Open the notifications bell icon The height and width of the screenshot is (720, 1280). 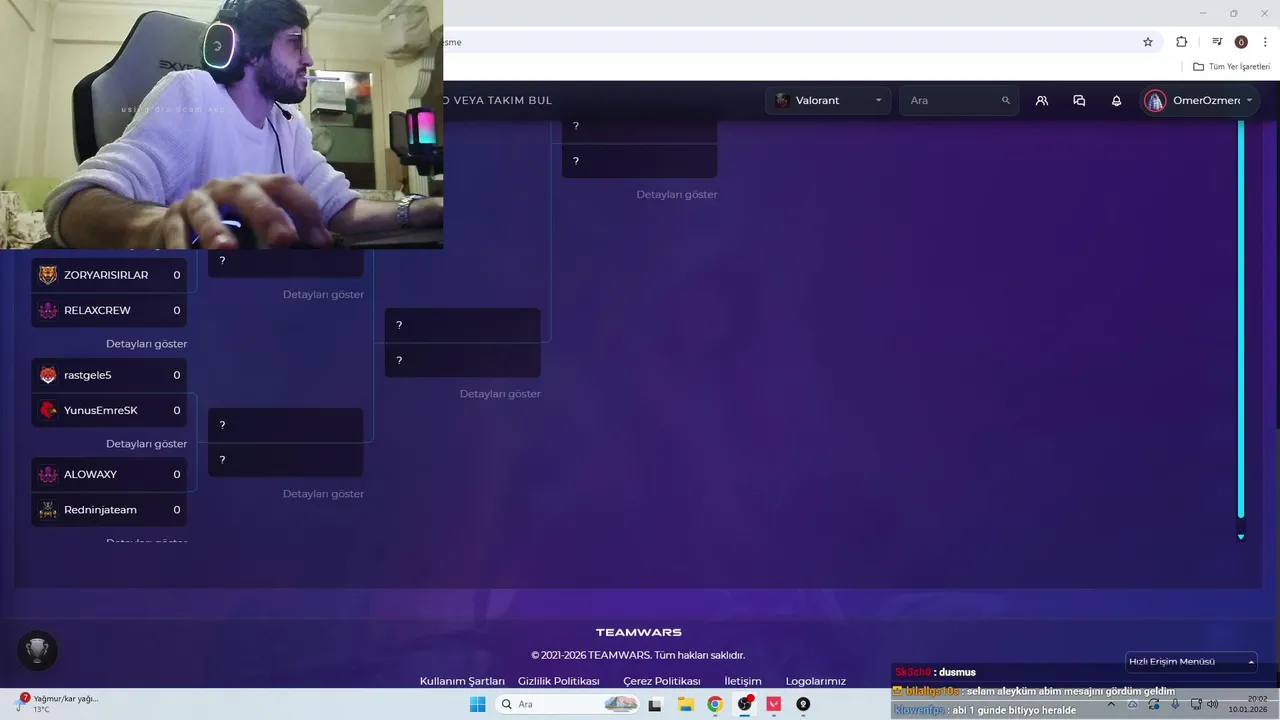pyautogui.click(x=1116, y=100)
